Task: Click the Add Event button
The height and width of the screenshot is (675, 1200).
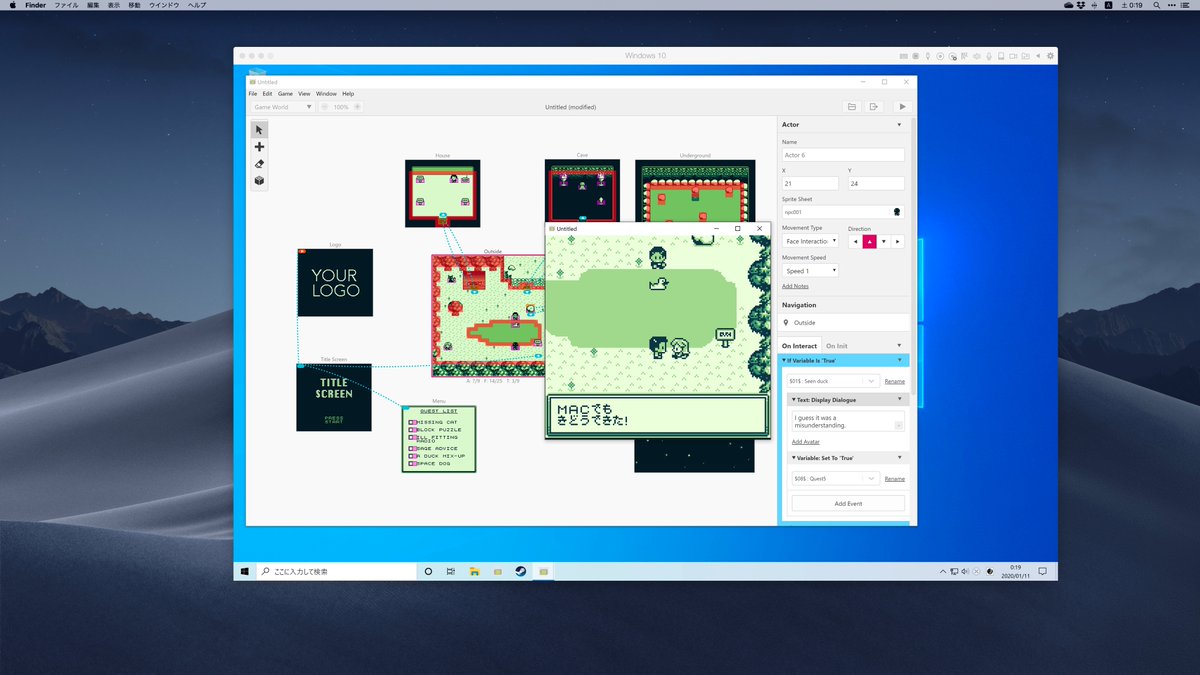Action: click(848, 504)
